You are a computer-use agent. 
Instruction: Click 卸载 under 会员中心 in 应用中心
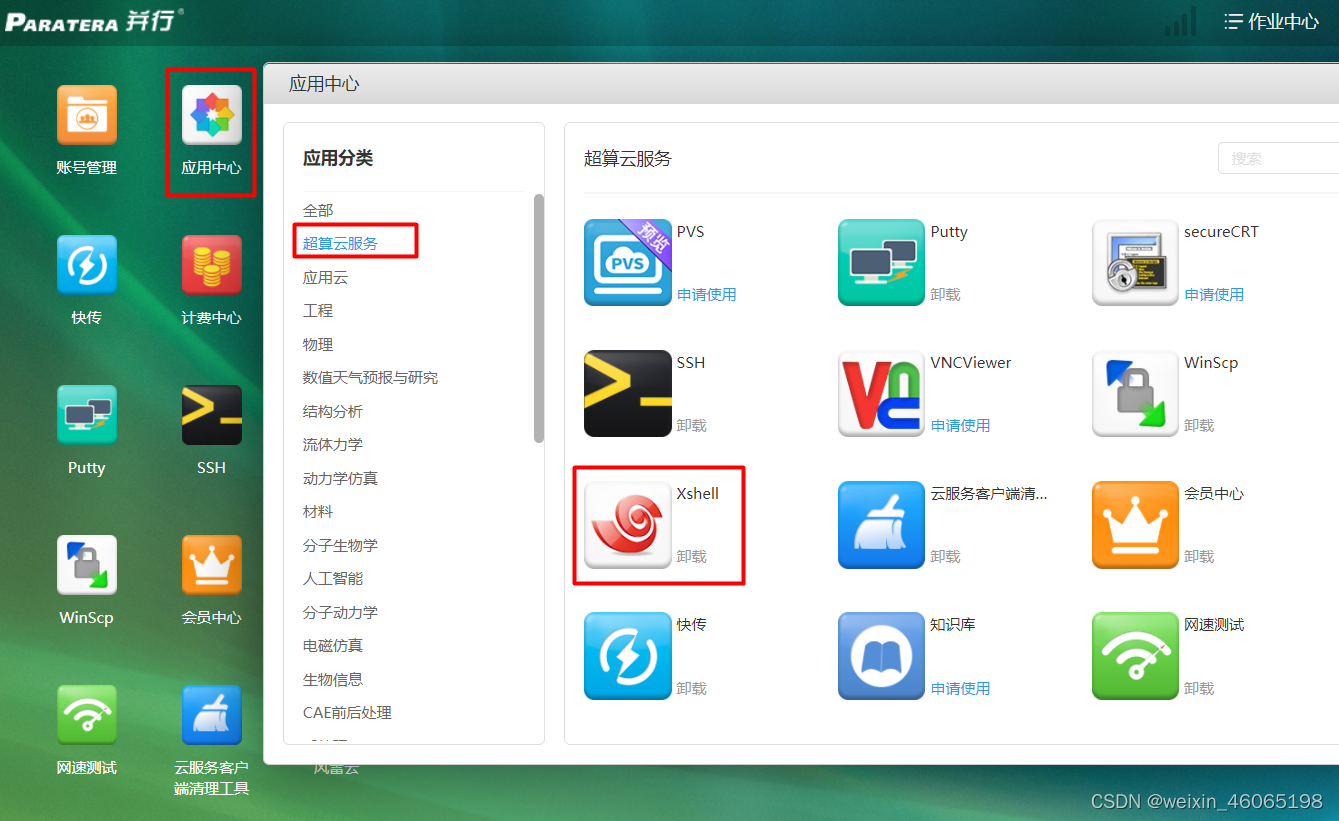(1199, 556)
